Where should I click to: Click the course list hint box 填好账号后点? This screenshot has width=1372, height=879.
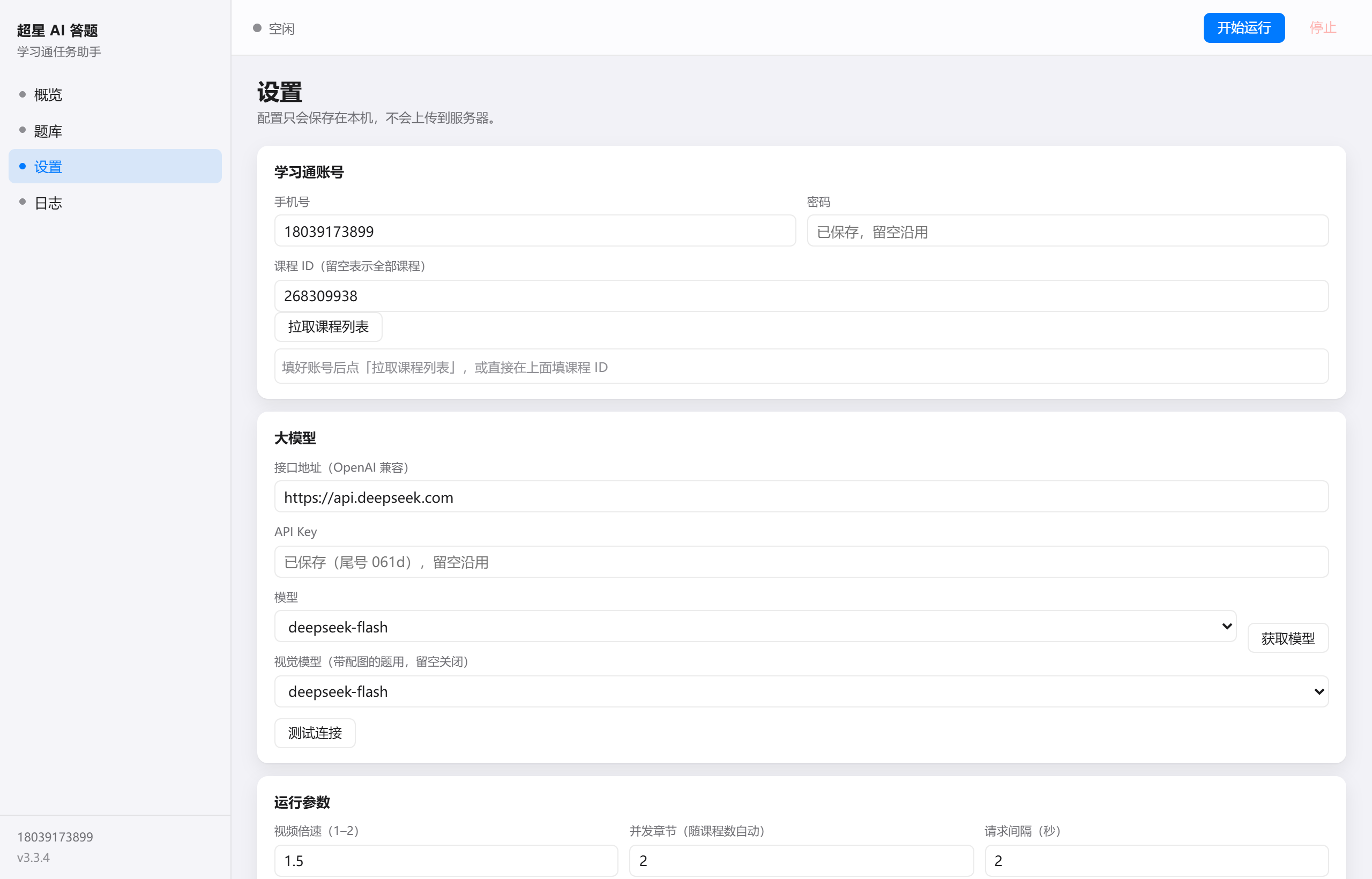(x=801, y=367)
